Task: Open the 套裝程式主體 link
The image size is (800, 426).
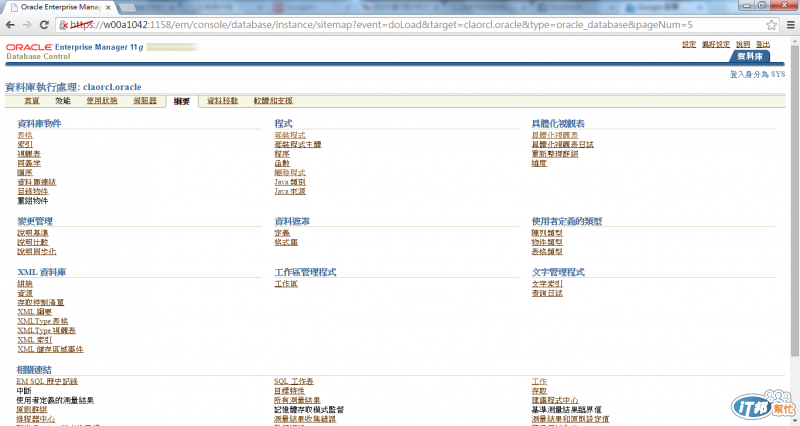Action: tap(298, 144)
